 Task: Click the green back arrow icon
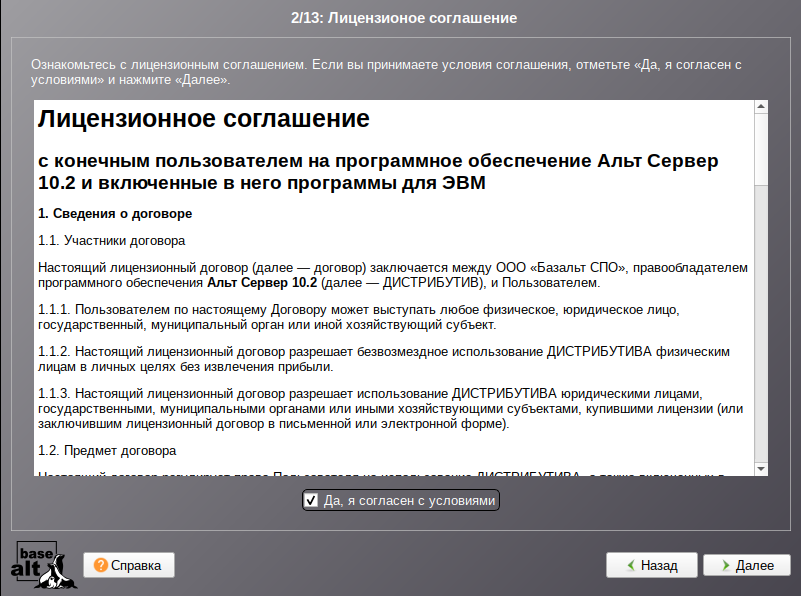coord(631,565)
